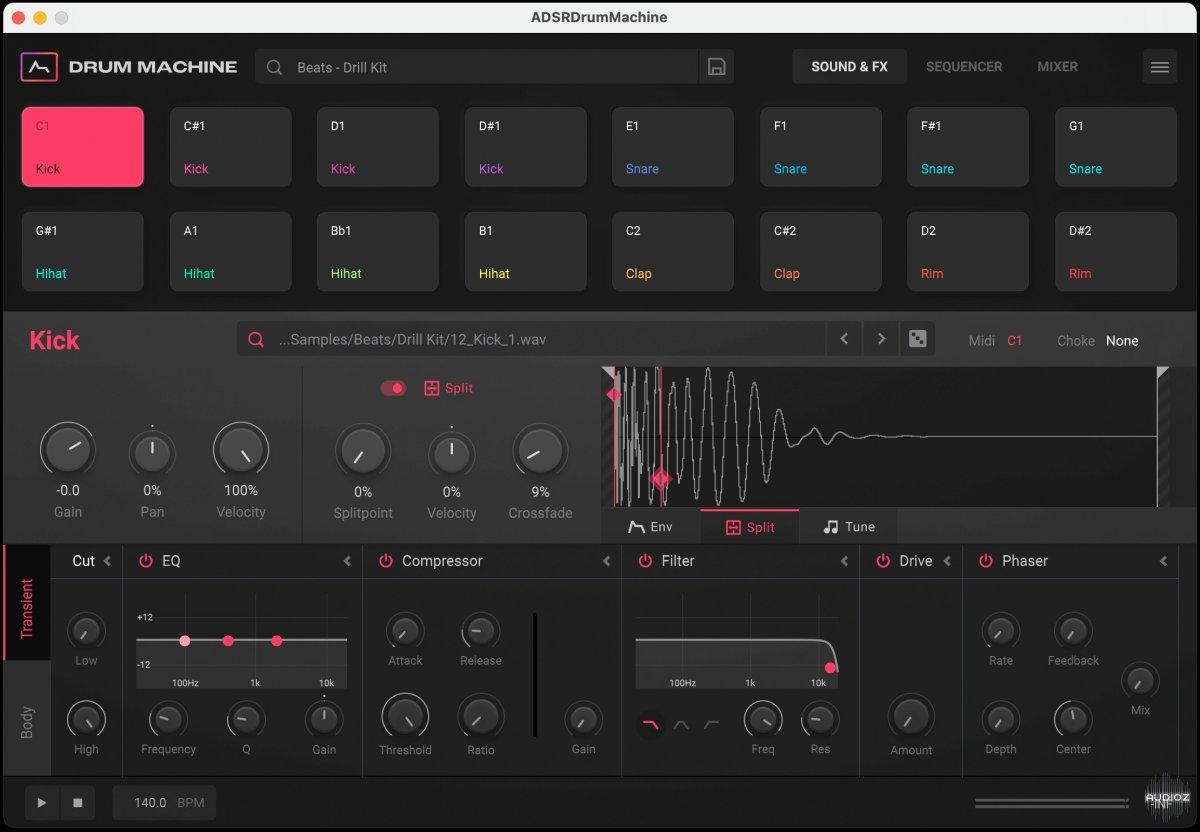Image resolution: width=1200 pixels, height=832 pixels.
Task: Click the filter cutoff point on graph
Action: 830,668
